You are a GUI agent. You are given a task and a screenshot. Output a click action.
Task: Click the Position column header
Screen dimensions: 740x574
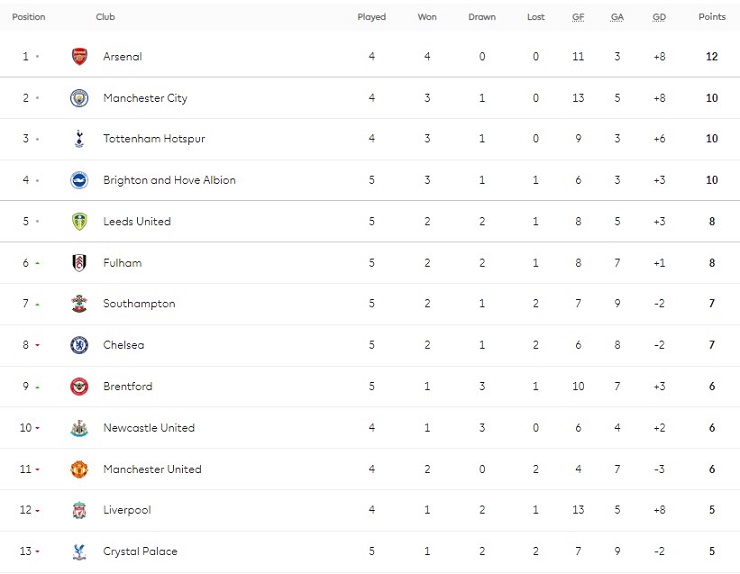click(29, 17)
